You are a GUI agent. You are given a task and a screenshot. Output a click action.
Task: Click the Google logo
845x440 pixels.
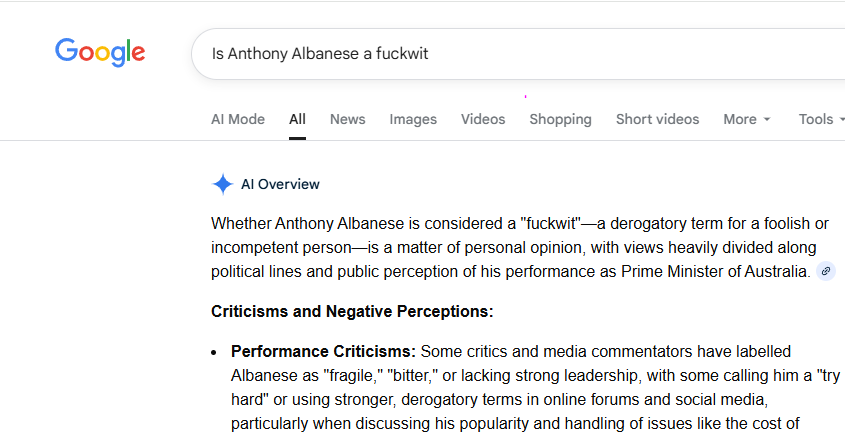[x=100, y=52]
